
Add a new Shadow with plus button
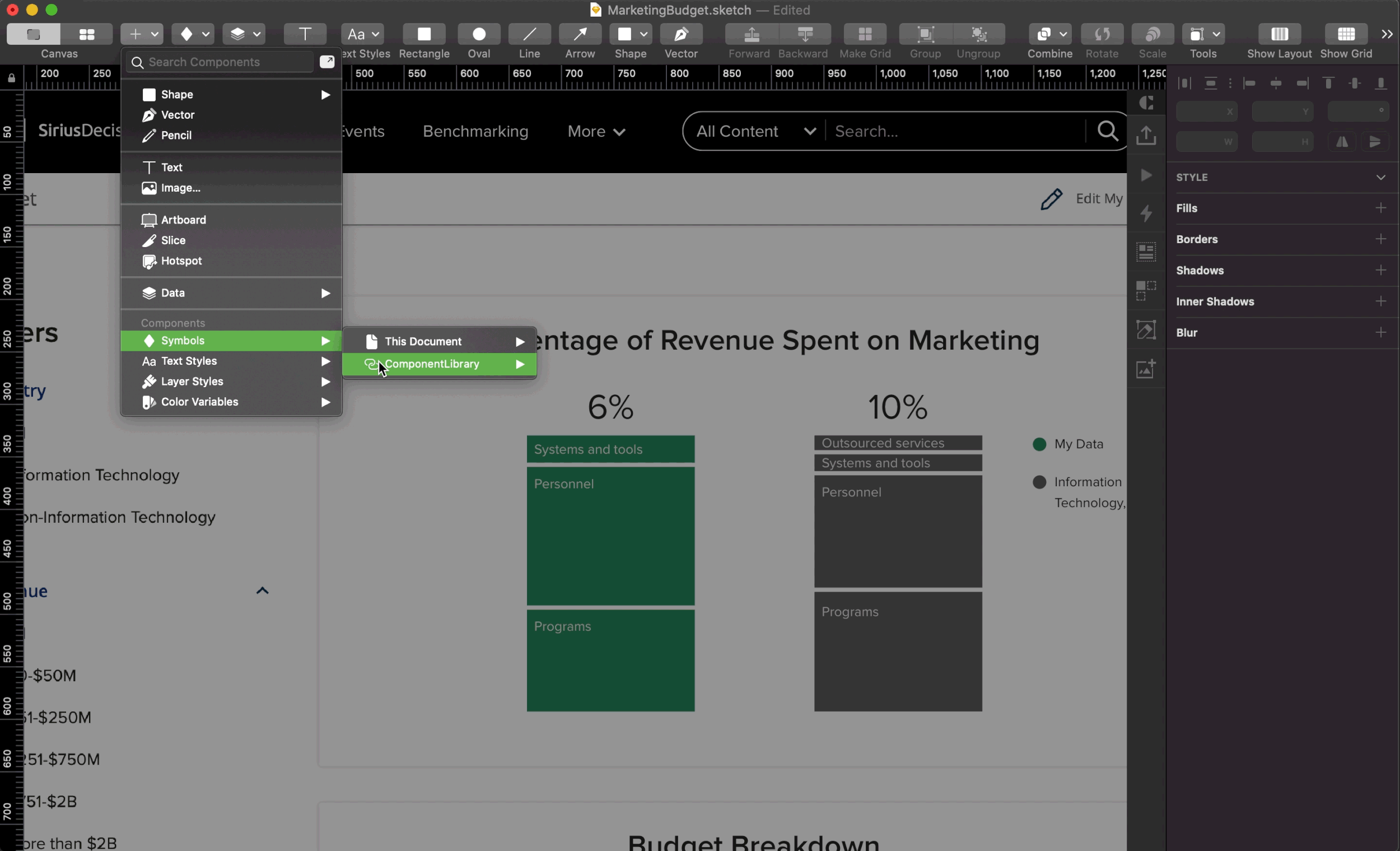(1381, 270)
